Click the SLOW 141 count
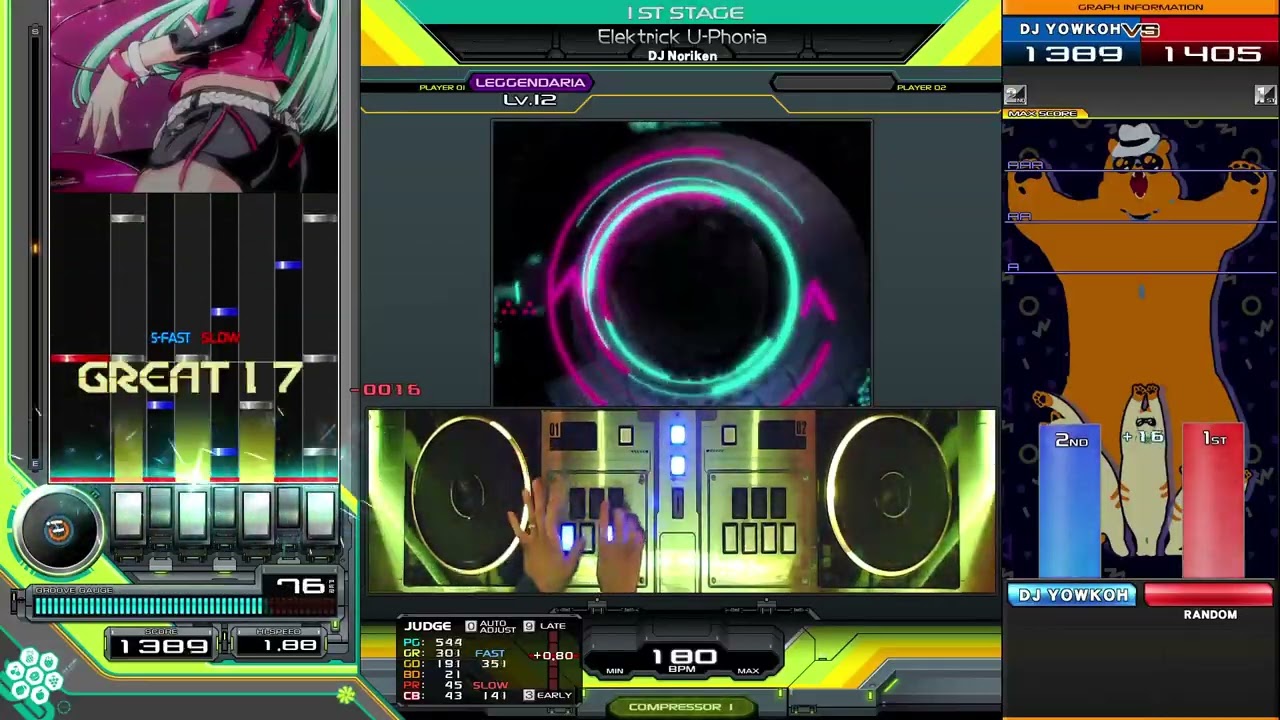The image size is (1280, 720). (x=490, y=691)
